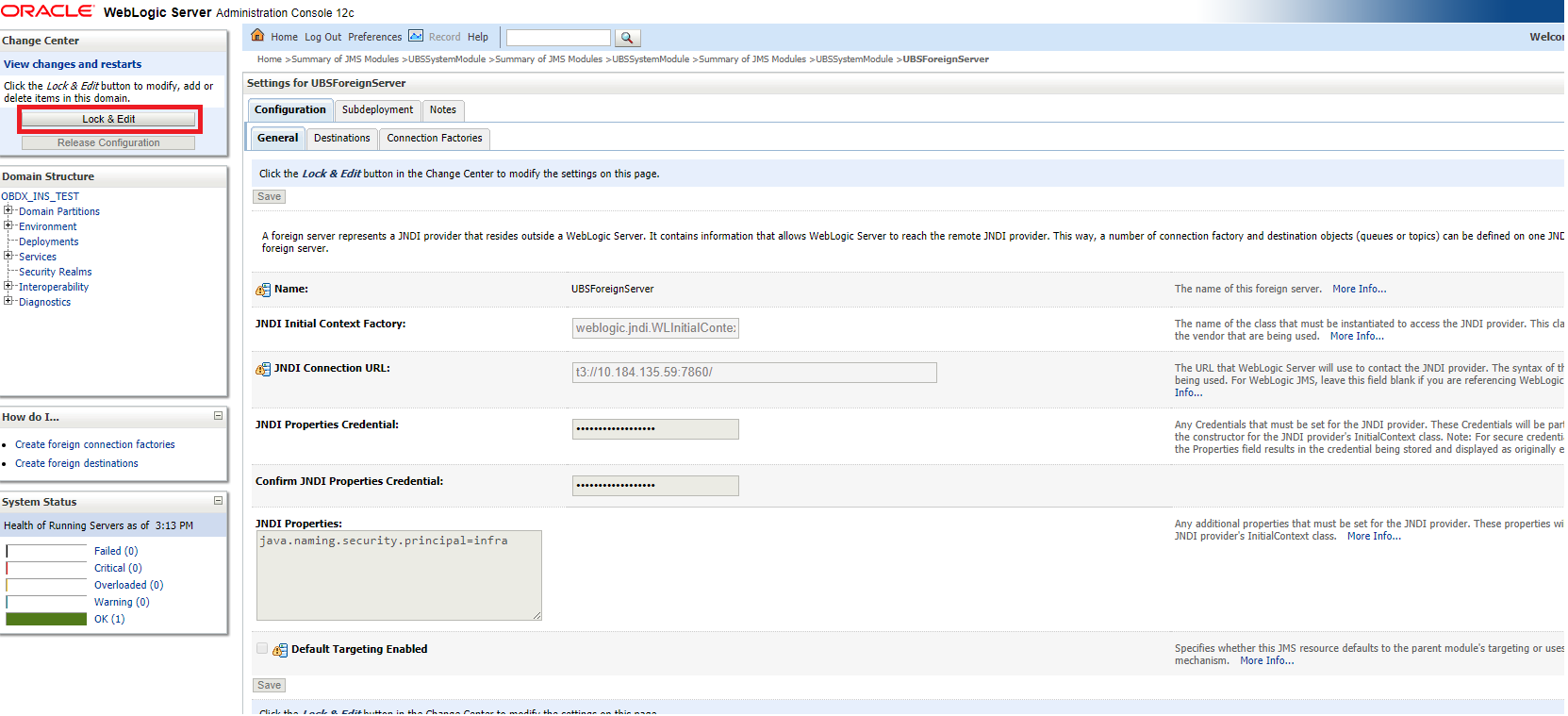This screenshot has height=716, width=1568.
Task: Click Confirm JNDI Properties Credential field
Action: point(655,486)
